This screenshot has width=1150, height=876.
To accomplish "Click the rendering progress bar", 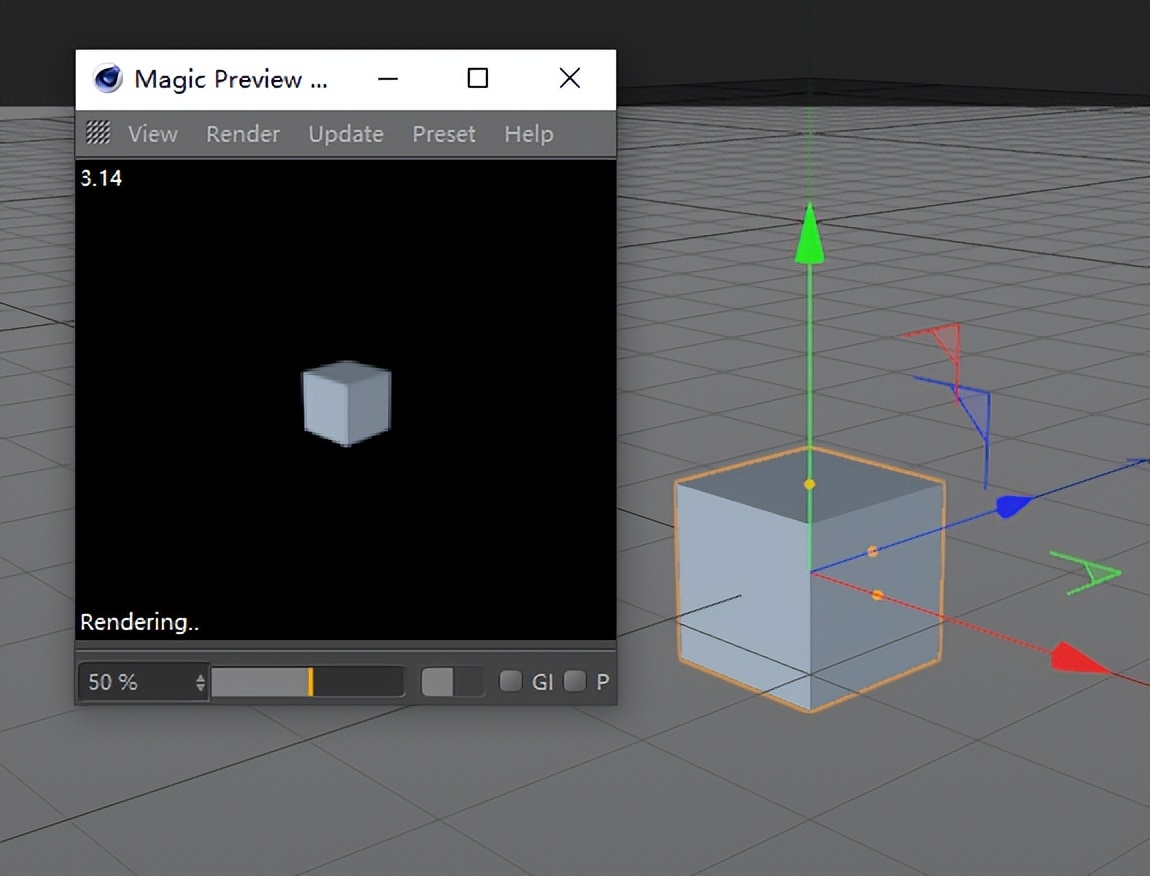I will [x=310, y=681].
